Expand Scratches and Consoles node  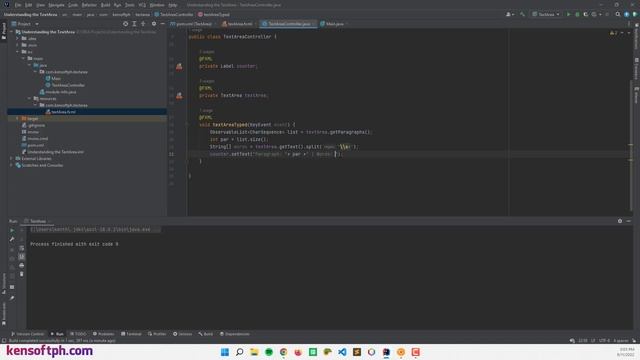(x=11, y=165)
